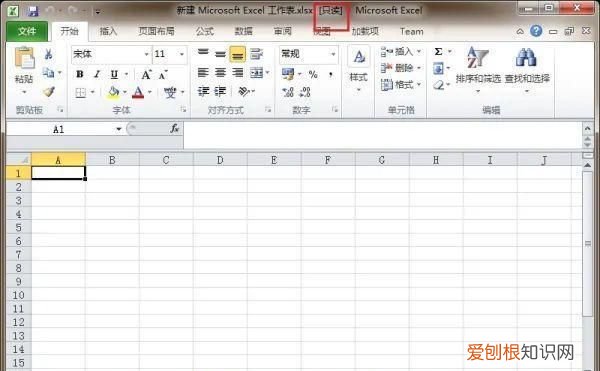Select the Format Painter brush
The height and width of the screenshot is (371, 600).
click(49, 91)
